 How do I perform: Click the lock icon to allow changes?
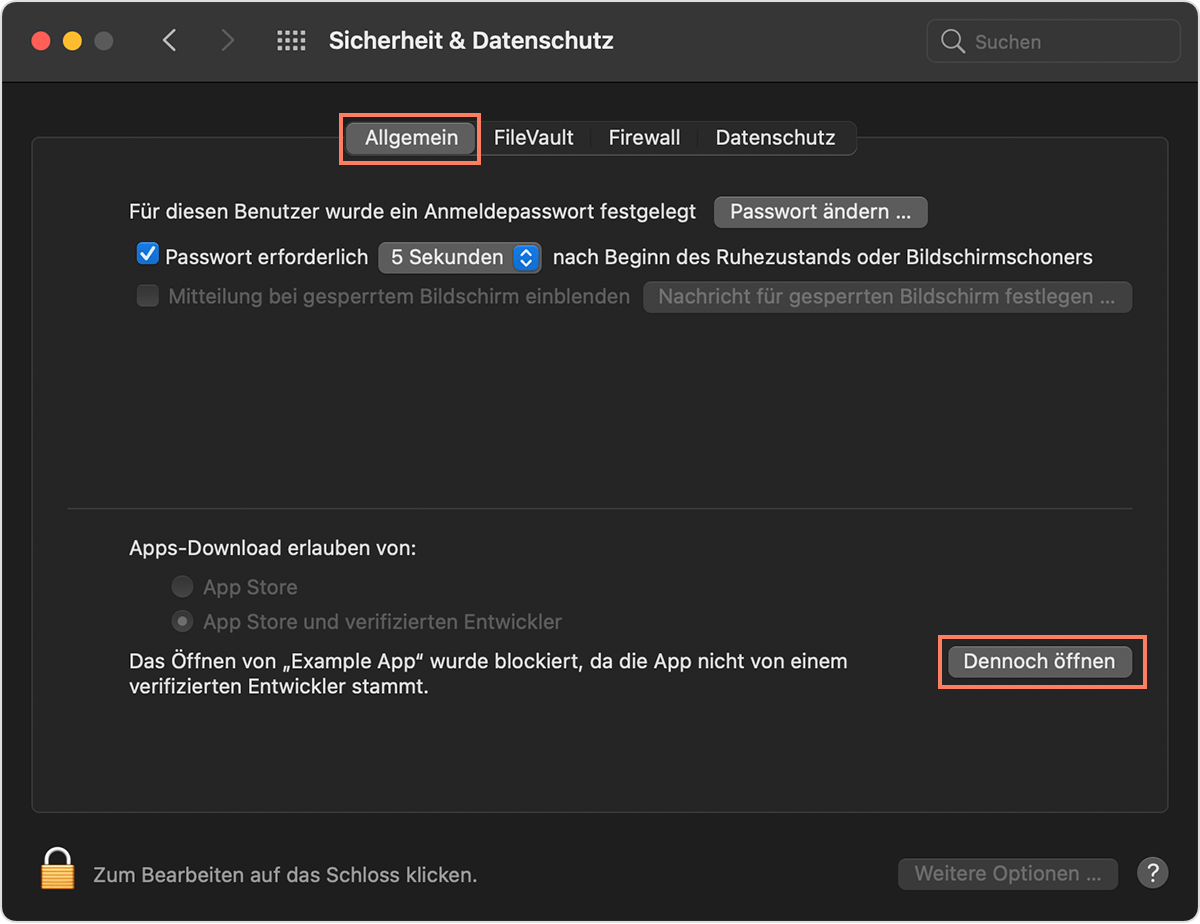(x=58, y=868)
